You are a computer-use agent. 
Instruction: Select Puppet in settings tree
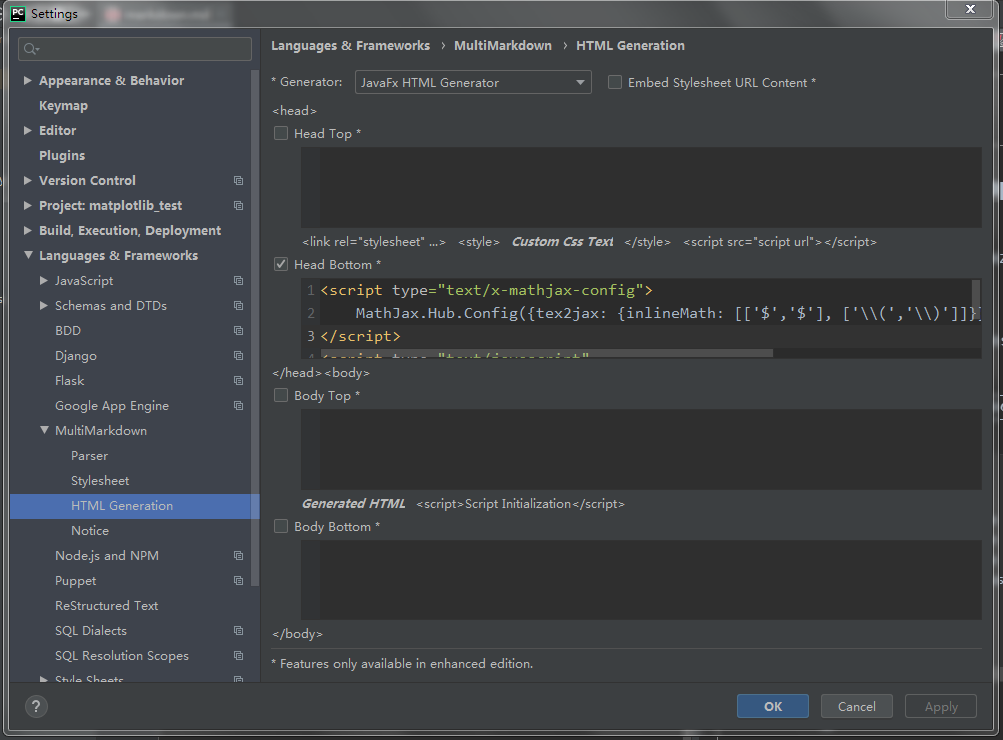tap(75, 580)
